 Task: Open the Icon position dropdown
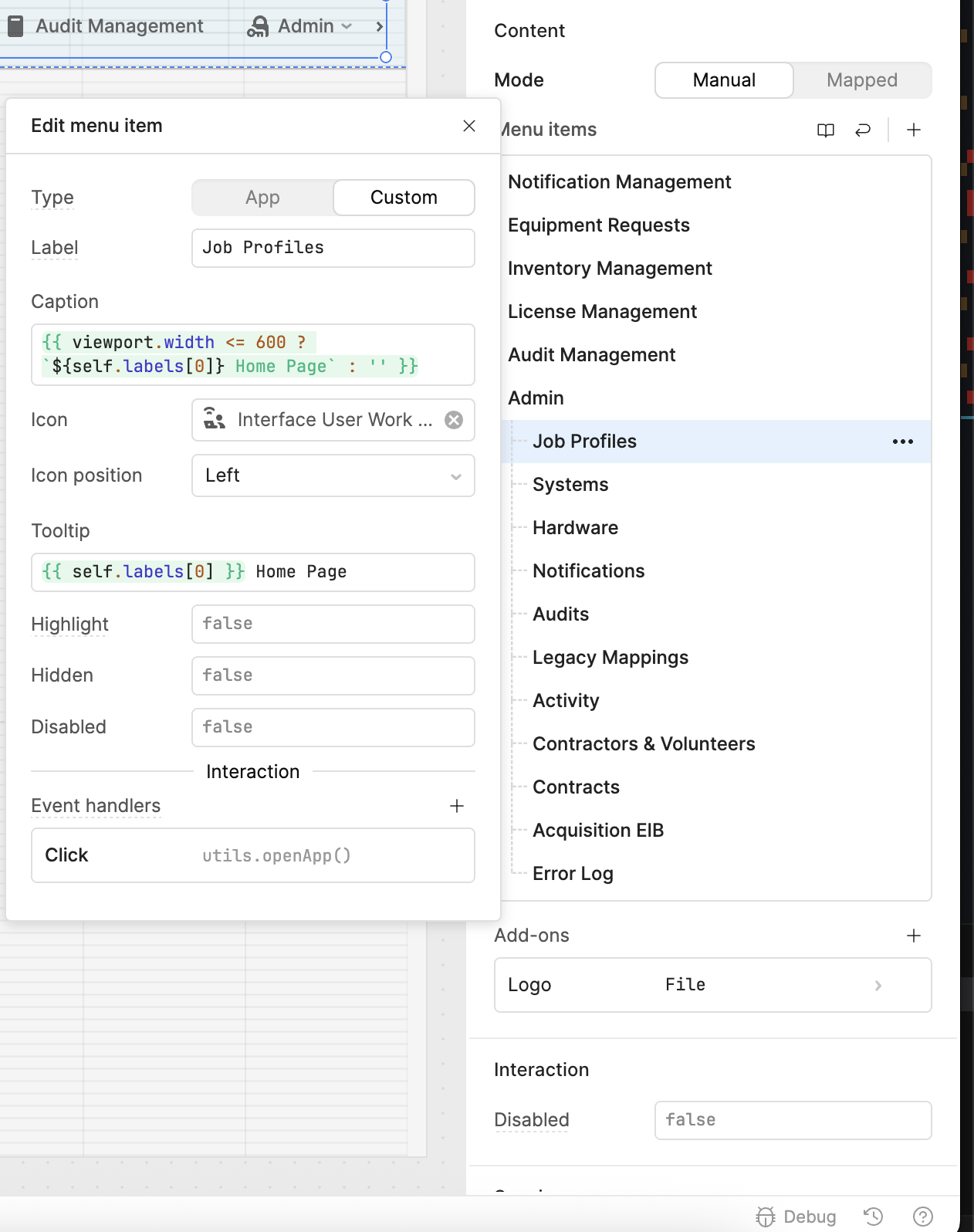click(x=333, y=476)
